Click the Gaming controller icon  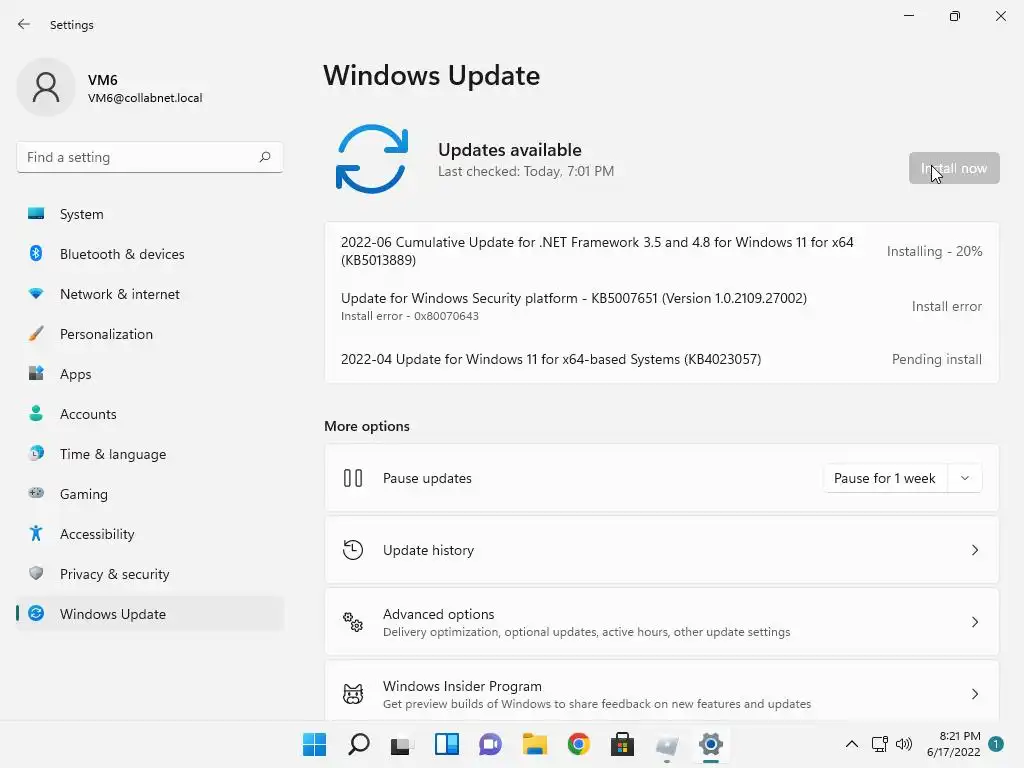tap(36, 493)
